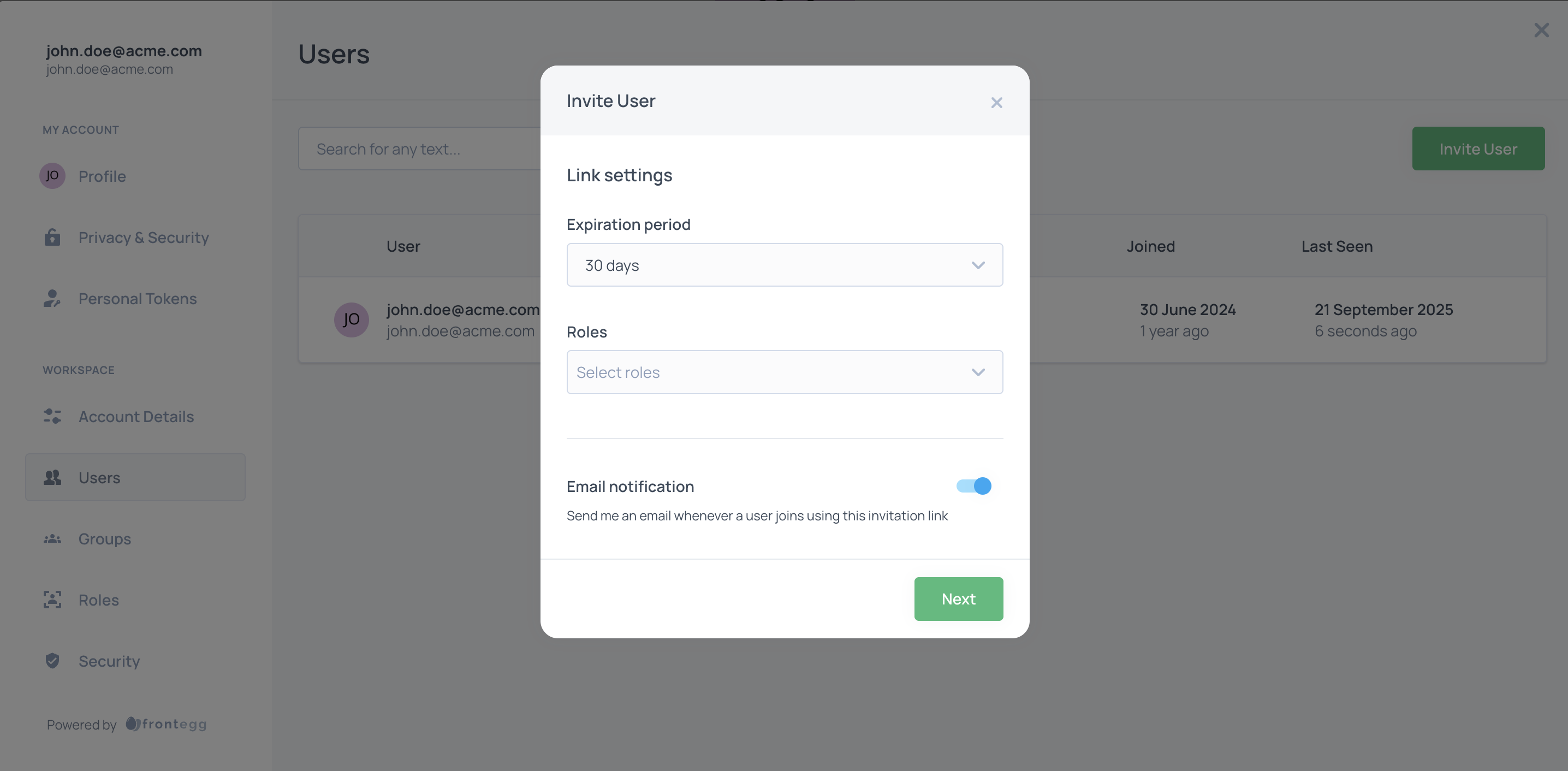Image resolution: width=1568 pixels, height=771 pixels.
Task: Click the green Invite User button
Action: tap(1478, 148)
